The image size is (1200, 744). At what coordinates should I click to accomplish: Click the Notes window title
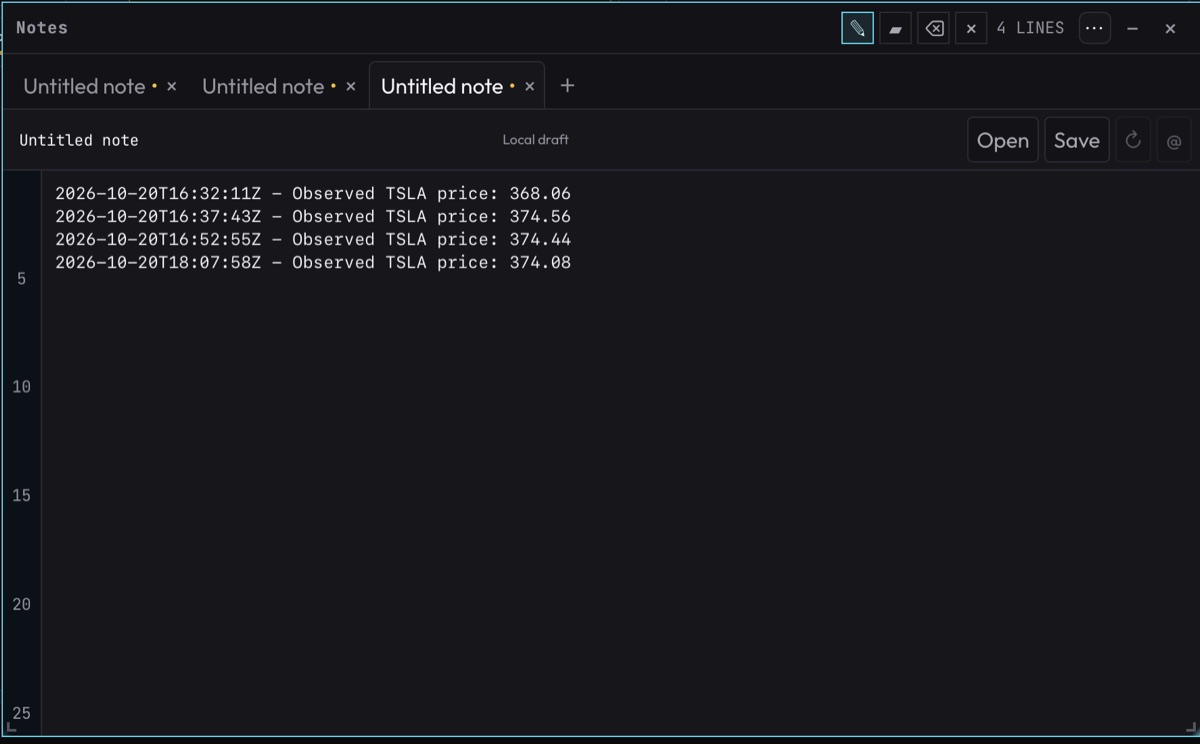click(x=42, y=28)
